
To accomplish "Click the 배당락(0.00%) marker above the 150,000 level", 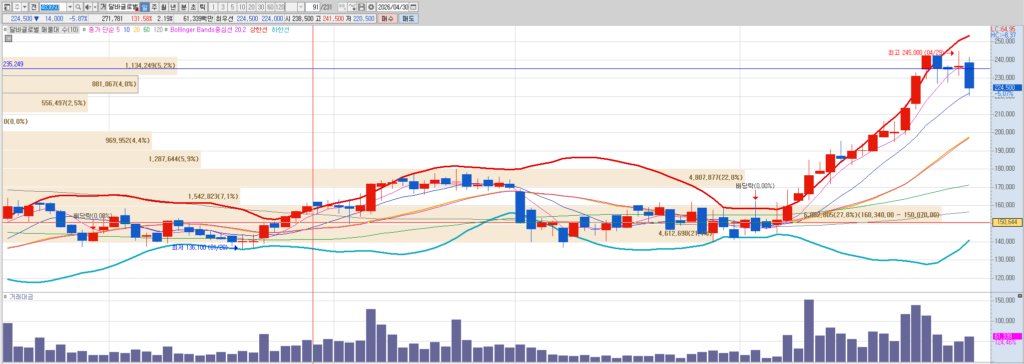I will (x=754, y=186).
